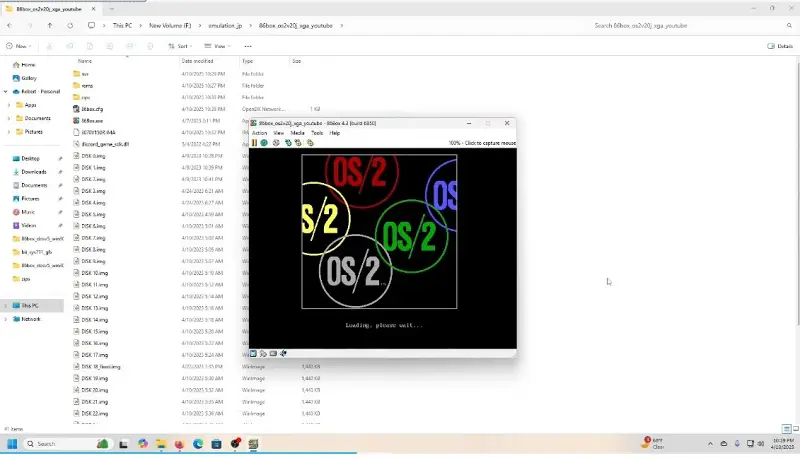Open See more ellipsis menu
The image size is (800, 458).
pyautogui.click(x=248, y=46)
